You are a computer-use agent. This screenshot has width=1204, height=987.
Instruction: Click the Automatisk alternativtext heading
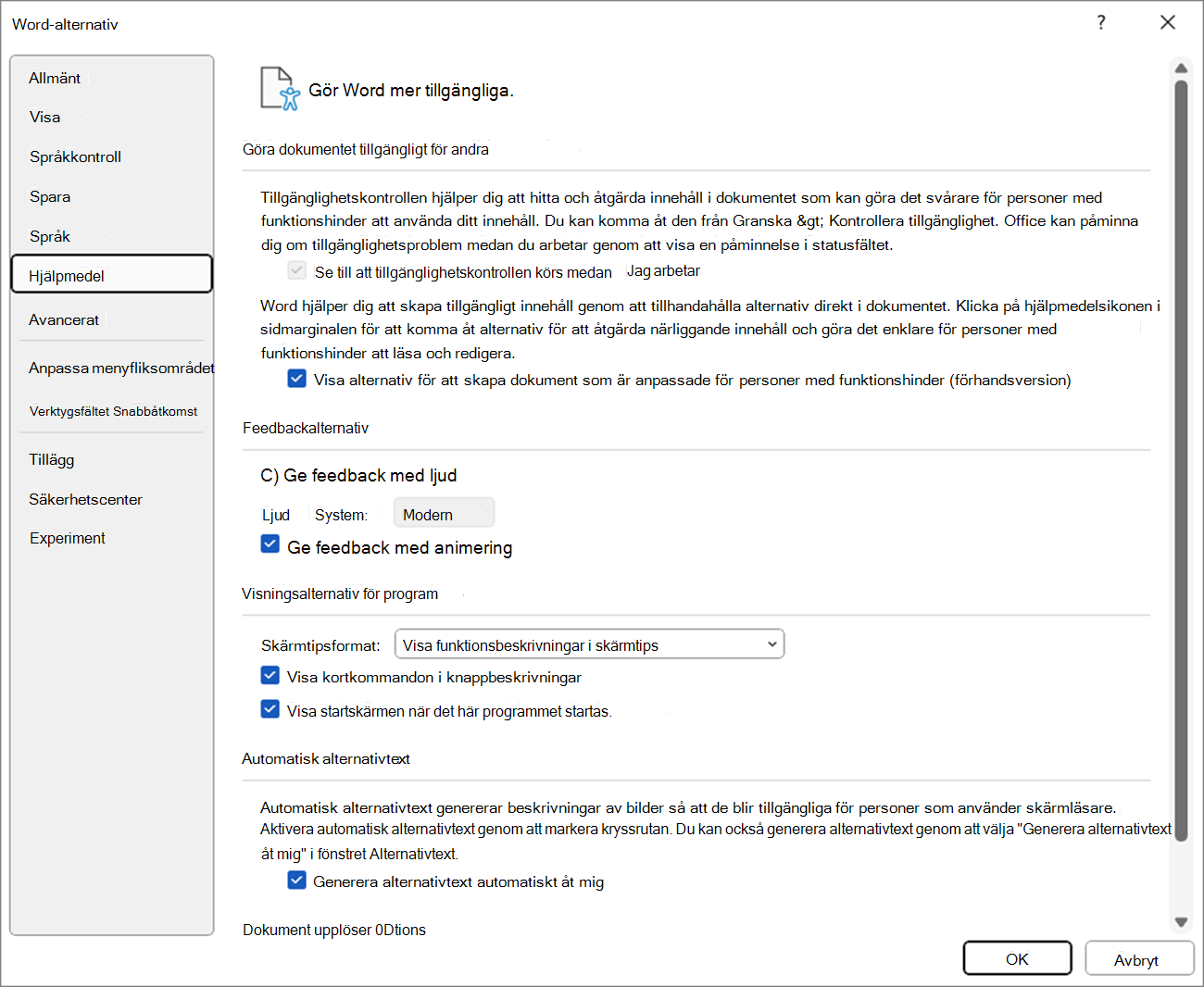pos(326,758)
